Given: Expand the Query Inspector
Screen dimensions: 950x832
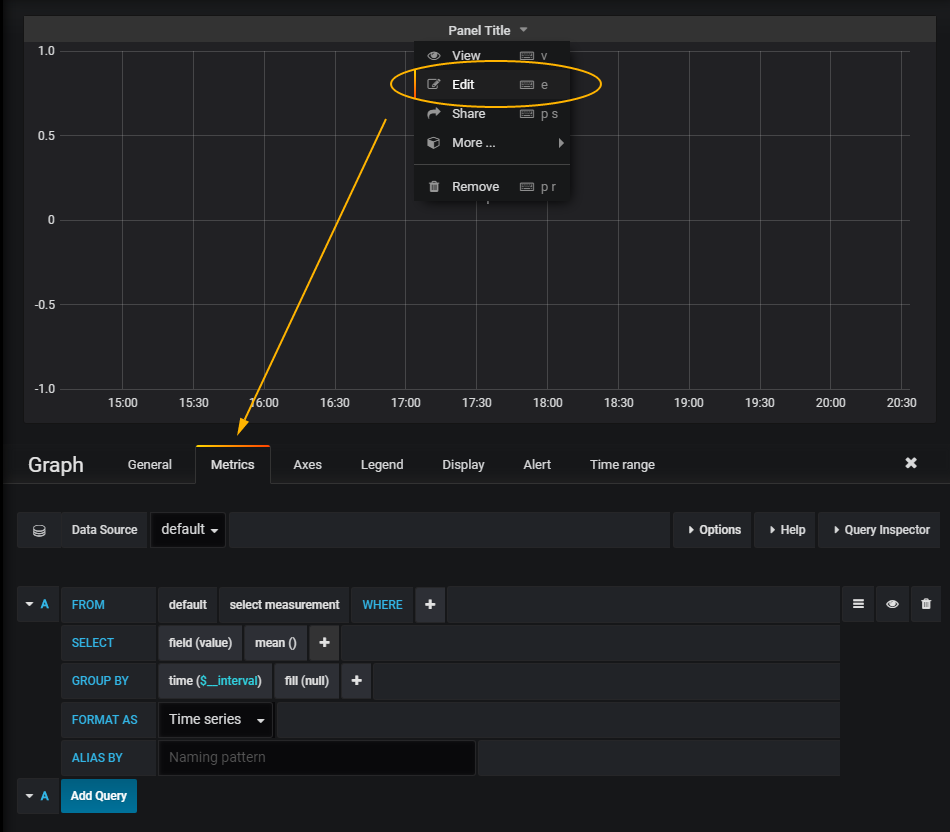Looking at the screenshot, I should (x=880, y=530).
